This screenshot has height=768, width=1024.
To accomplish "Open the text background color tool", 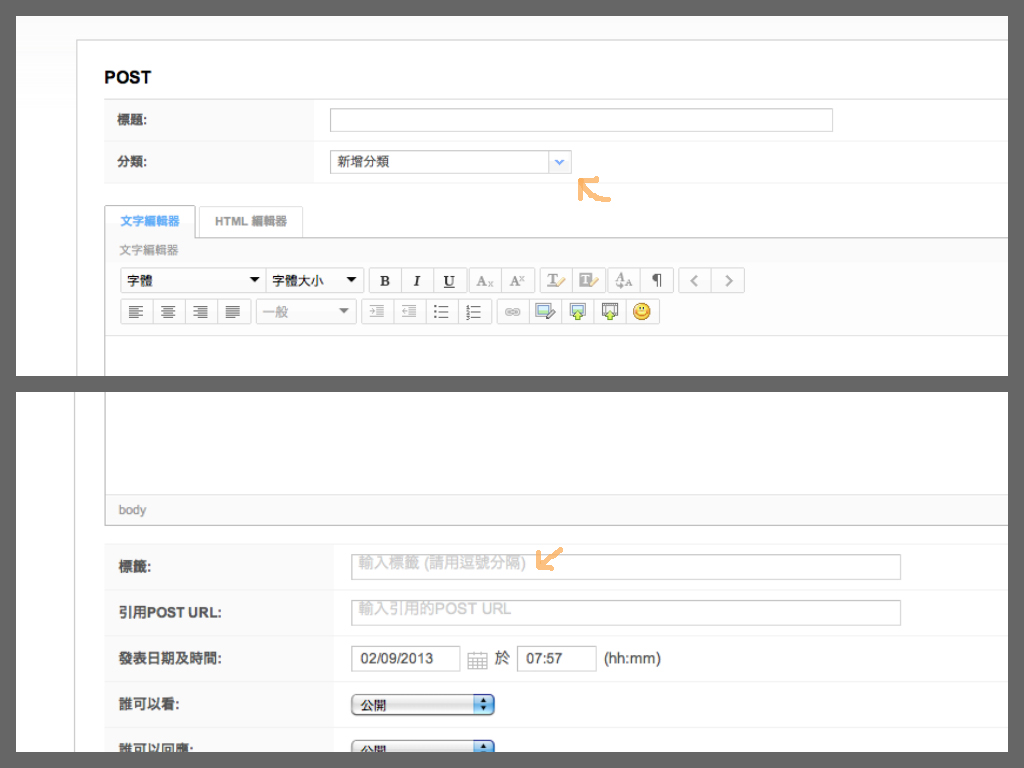I will [588, 281].
